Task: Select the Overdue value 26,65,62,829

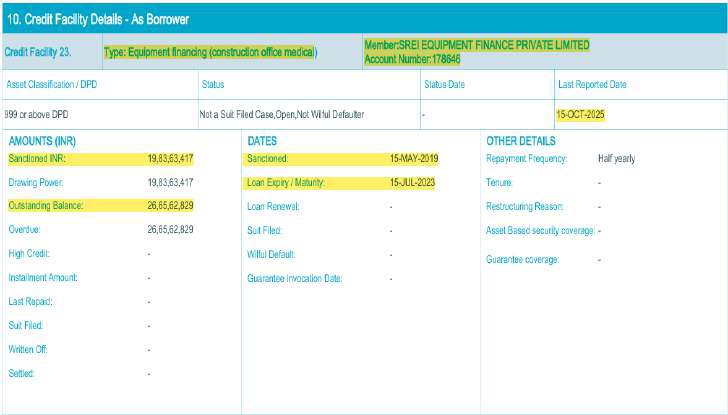Action: pyautogui.click(x=170, y=229)
